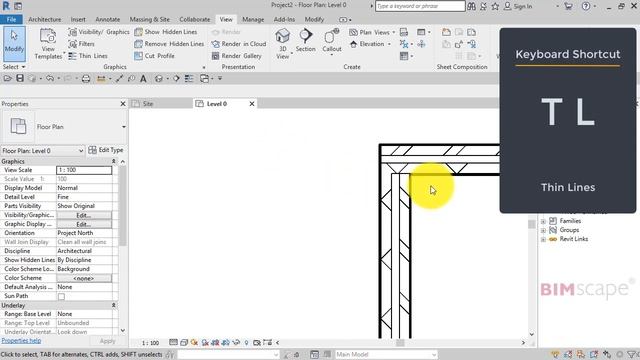Click the Print icon

click(86, 78)
